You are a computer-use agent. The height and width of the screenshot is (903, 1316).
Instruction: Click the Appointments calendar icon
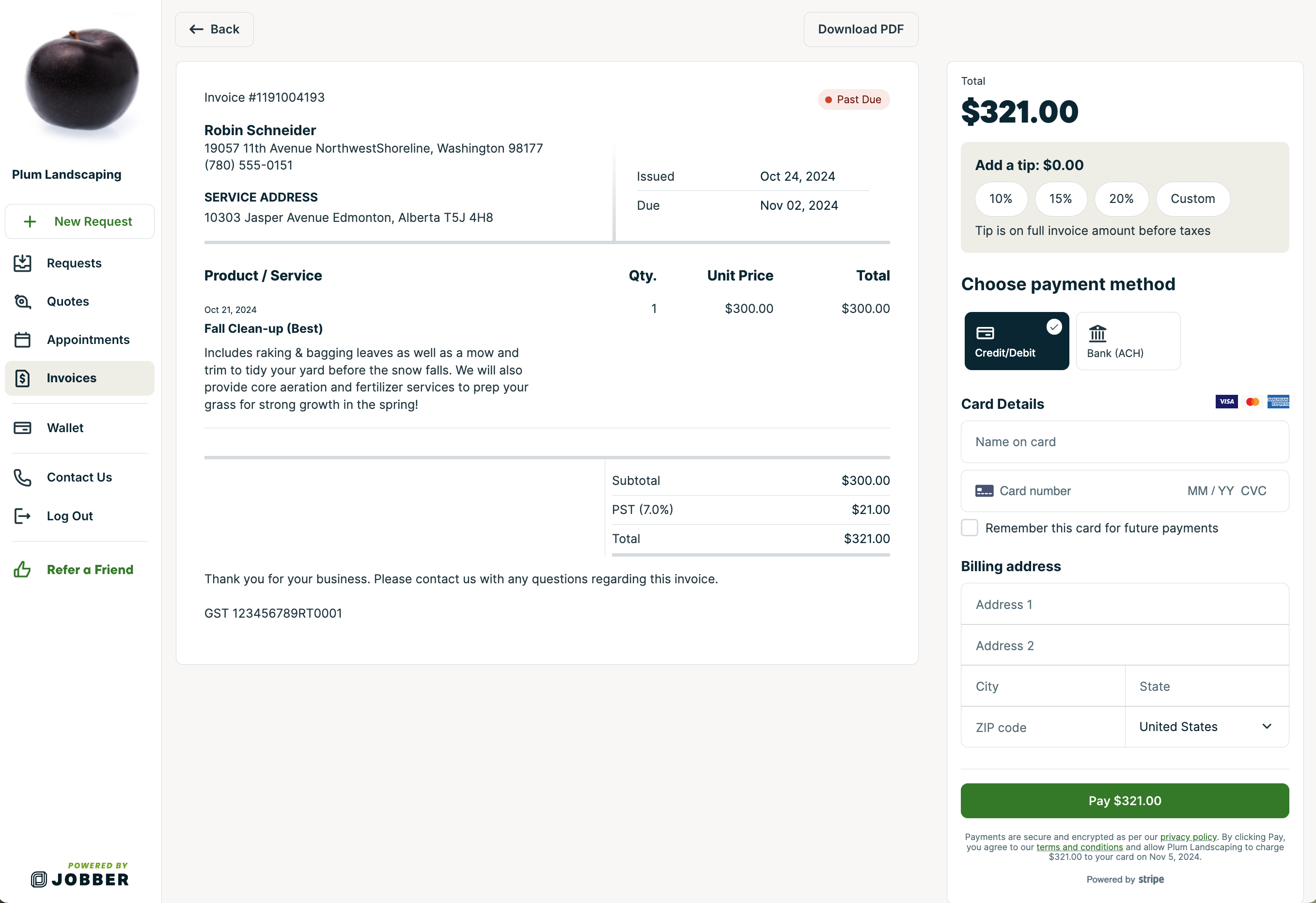[23, 340]
